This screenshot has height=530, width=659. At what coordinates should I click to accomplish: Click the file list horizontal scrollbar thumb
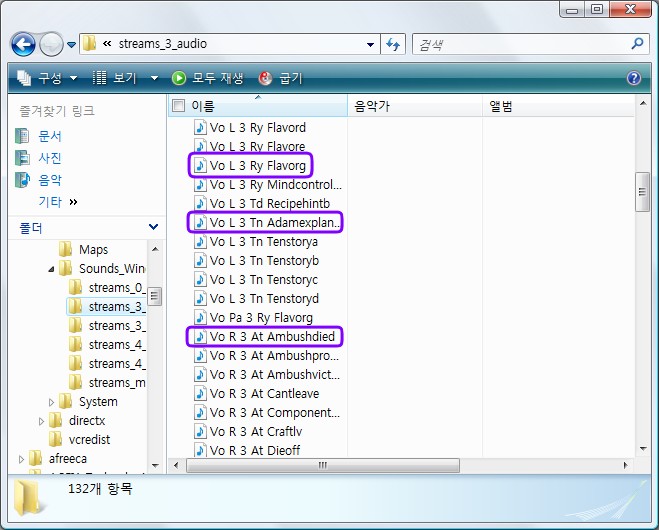point(322,465)
